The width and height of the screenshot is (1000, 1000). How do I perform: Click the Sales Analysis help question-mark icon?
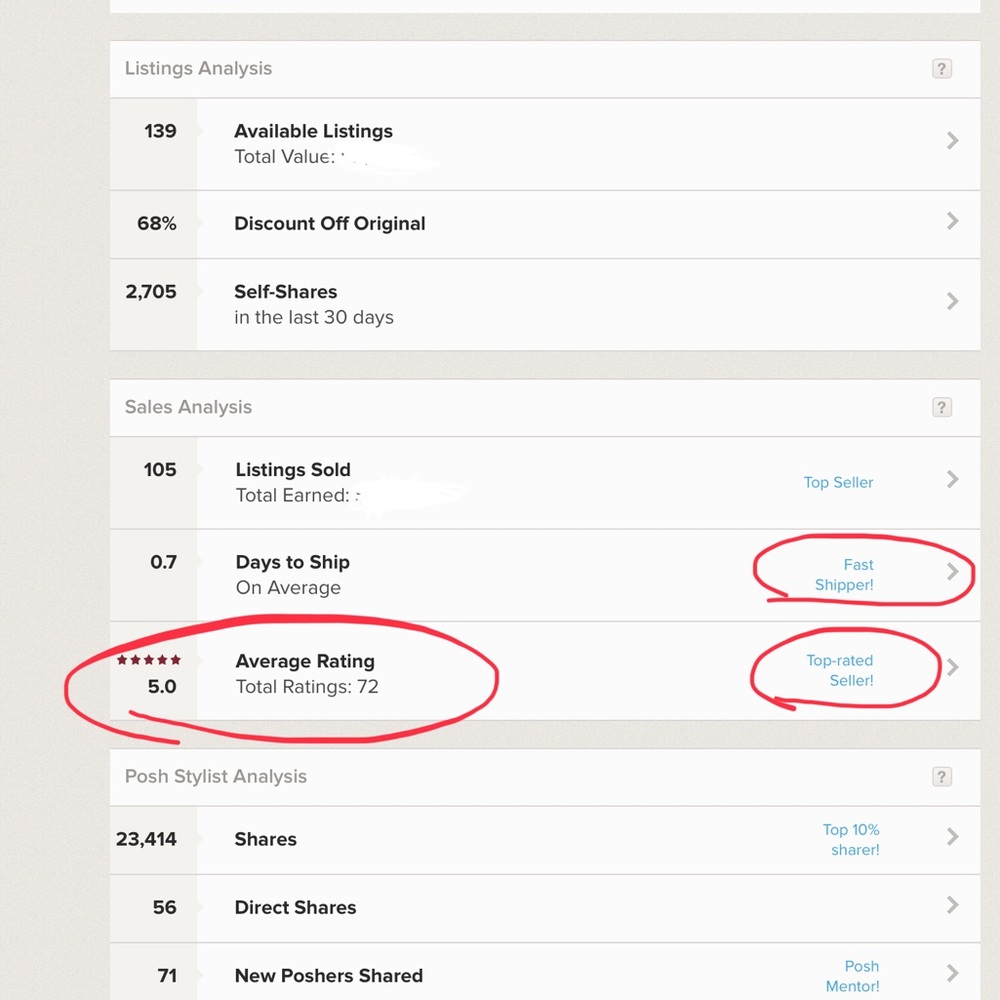tap(941, 407)
